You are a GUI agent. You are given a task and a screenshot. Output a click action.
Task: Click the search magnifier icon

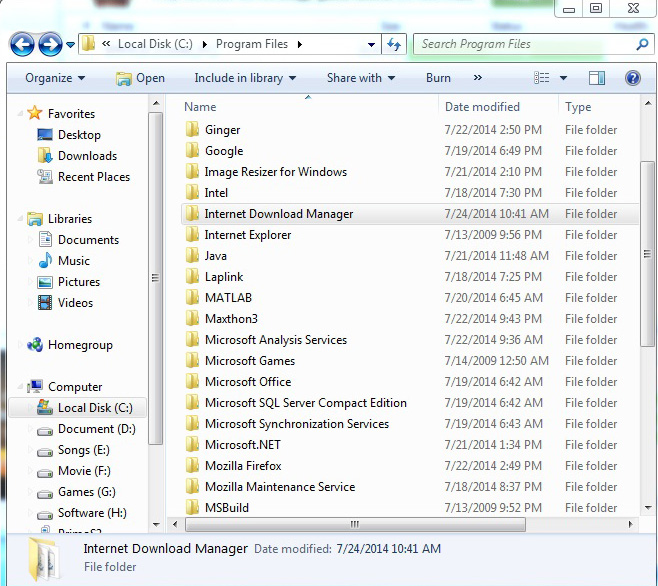pyautogui.click(x=642, y=44)
